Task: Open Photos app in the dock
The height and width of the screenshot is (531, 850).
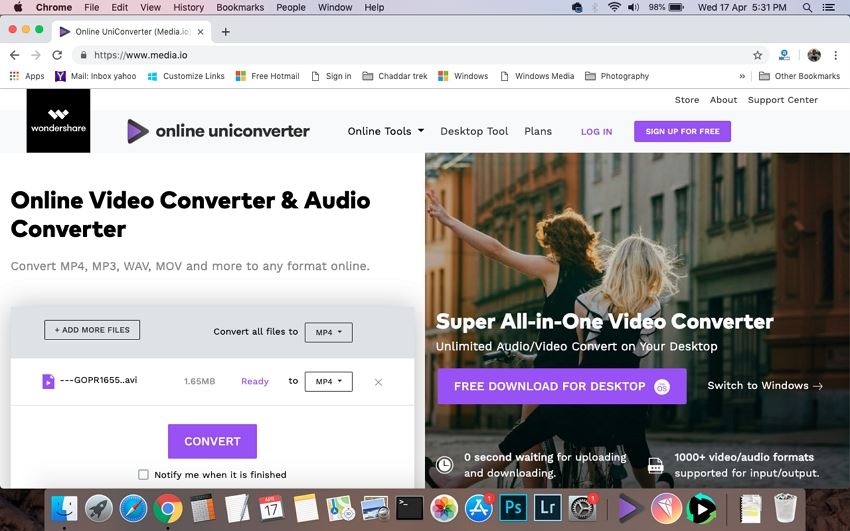Action: click(444, 508)
